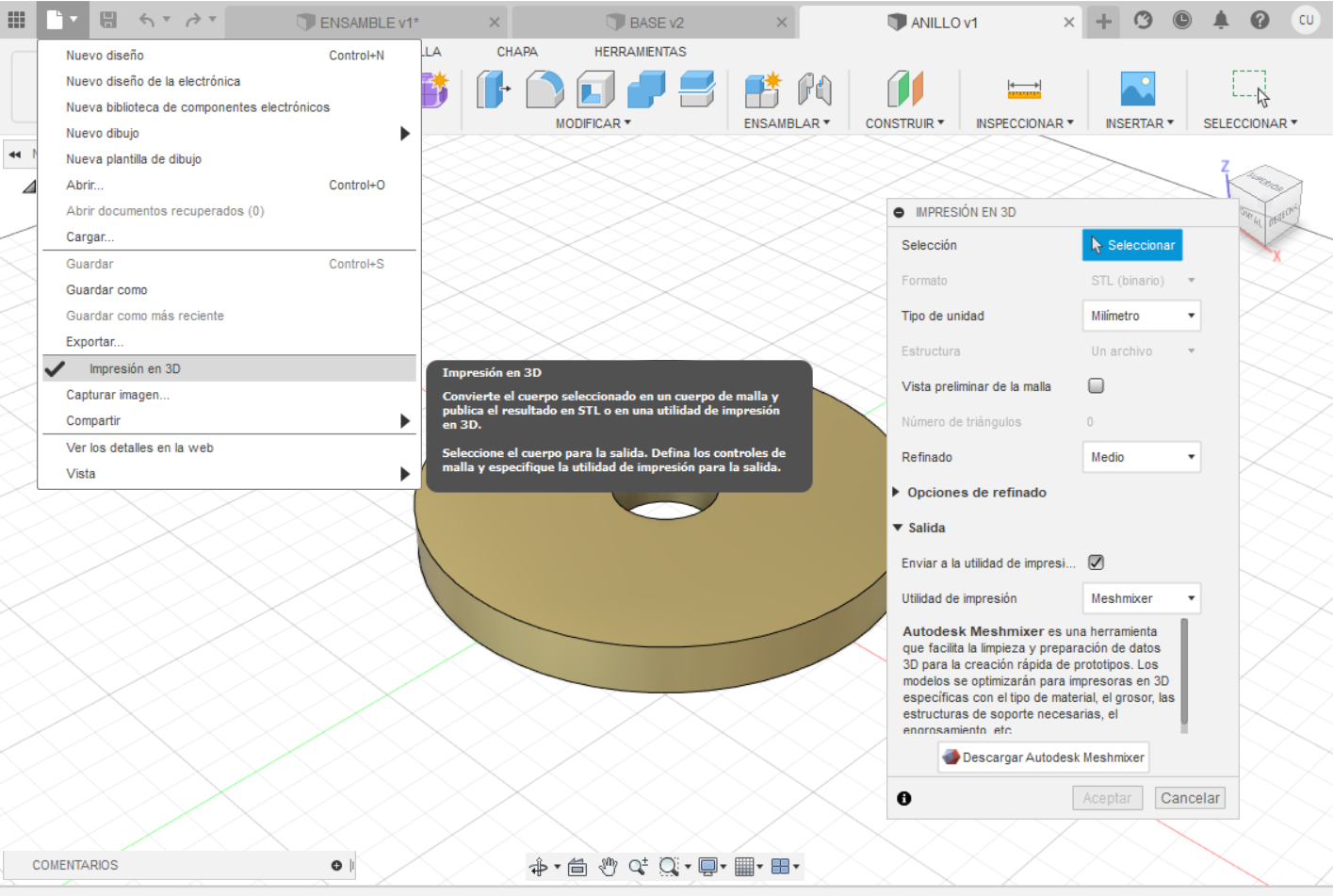This screenshot has width=1333, height=896.
Task: Click the Measure ruler icon
Action: [x=1024, y=90]
